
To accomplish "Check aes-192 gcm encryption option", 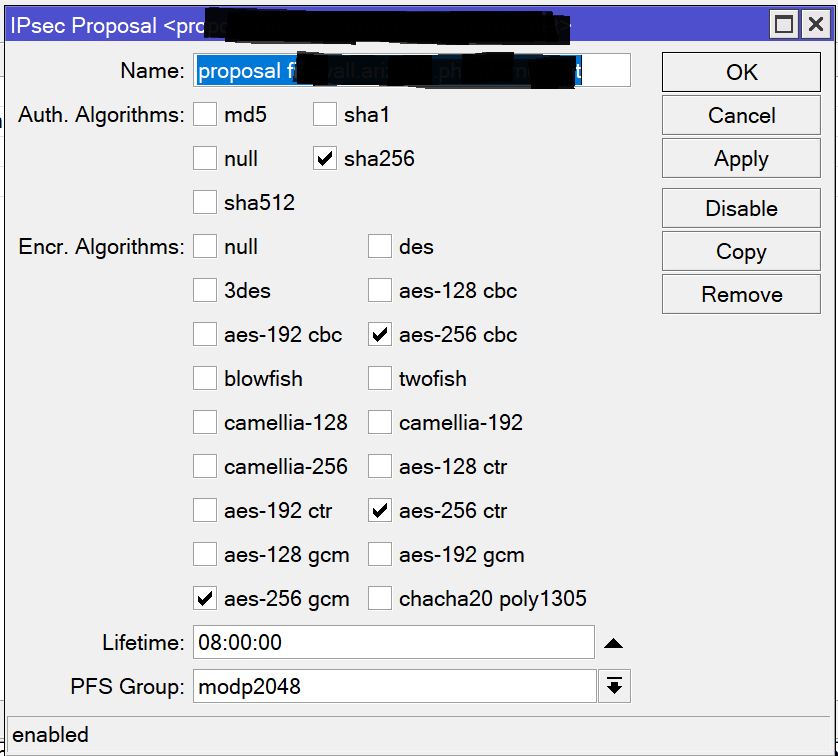I will (379, 554).
